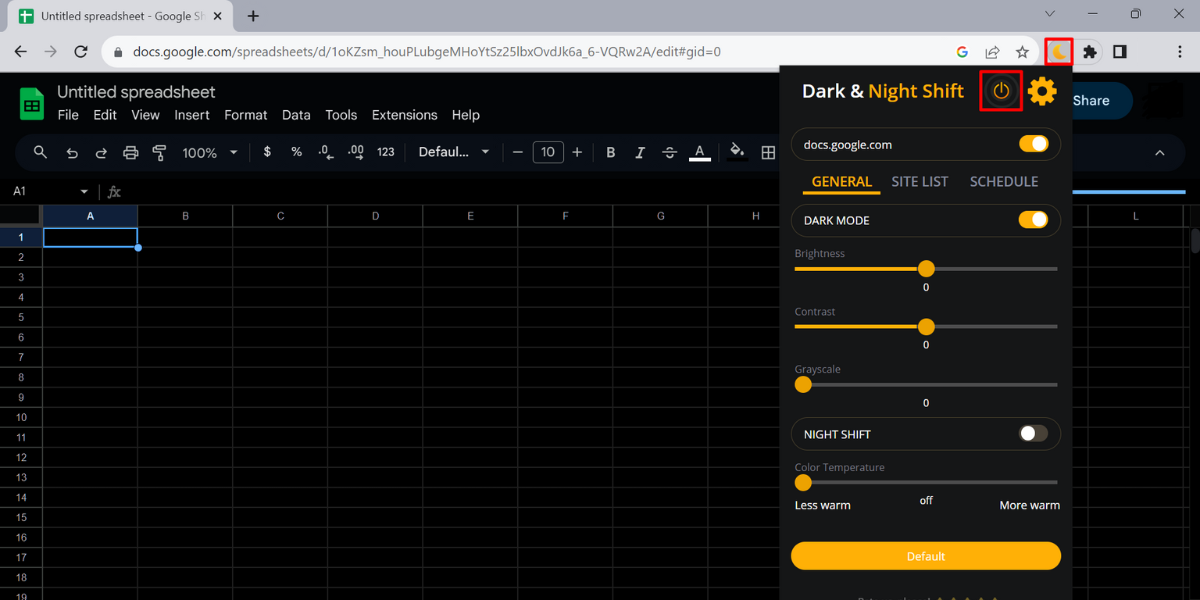
Task: Open the fill color picker
Action: click(736, 152)
